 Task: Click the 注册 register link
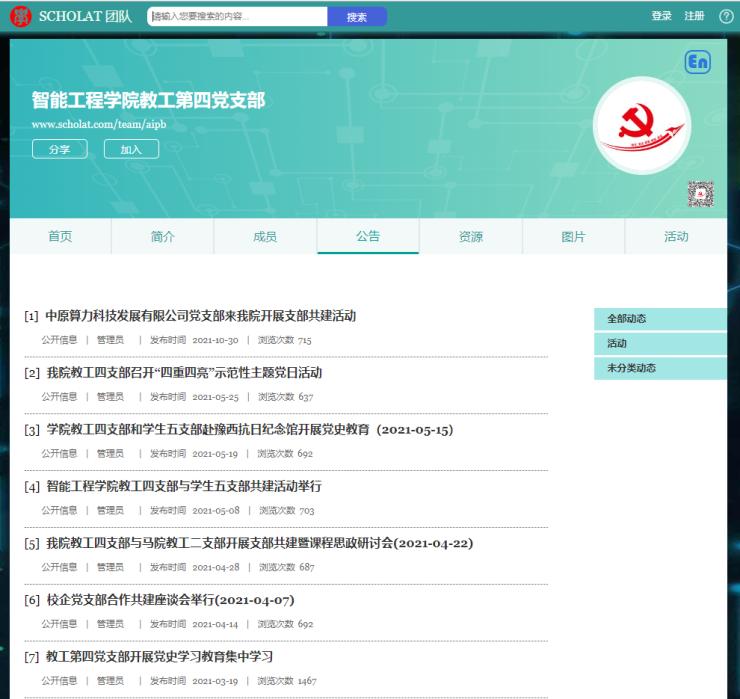point(694,16)
